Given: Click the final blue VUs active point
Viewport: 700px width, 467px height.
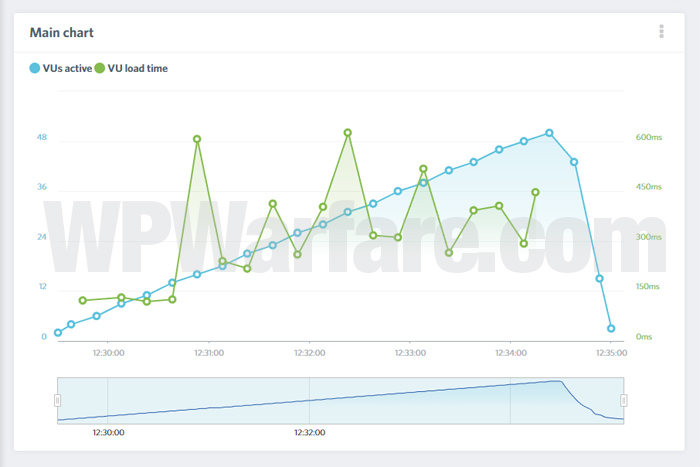Looking at the screenshot, I should click(611, 329).
